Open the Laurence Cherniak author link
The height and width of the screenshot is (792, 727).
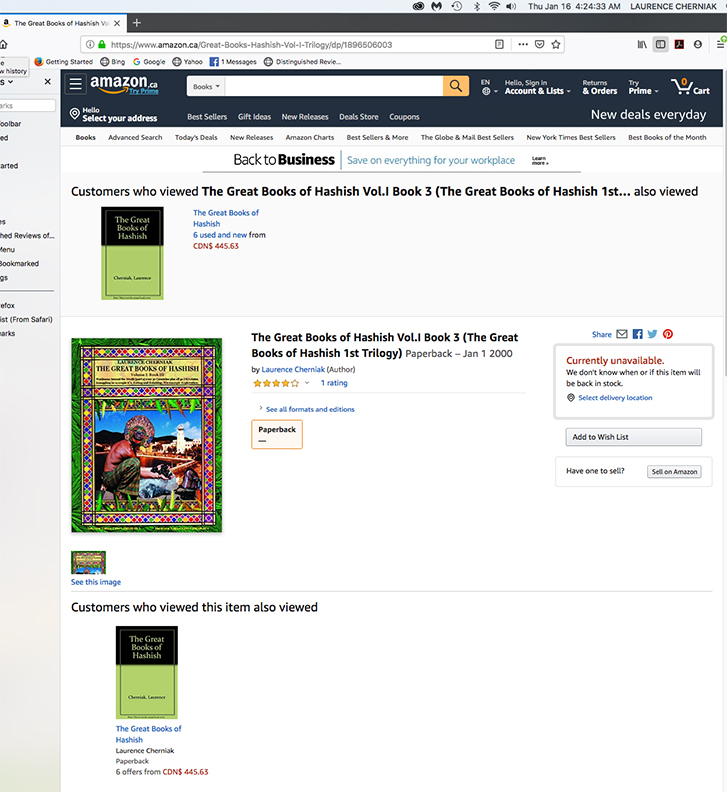(x=293, y=369)
